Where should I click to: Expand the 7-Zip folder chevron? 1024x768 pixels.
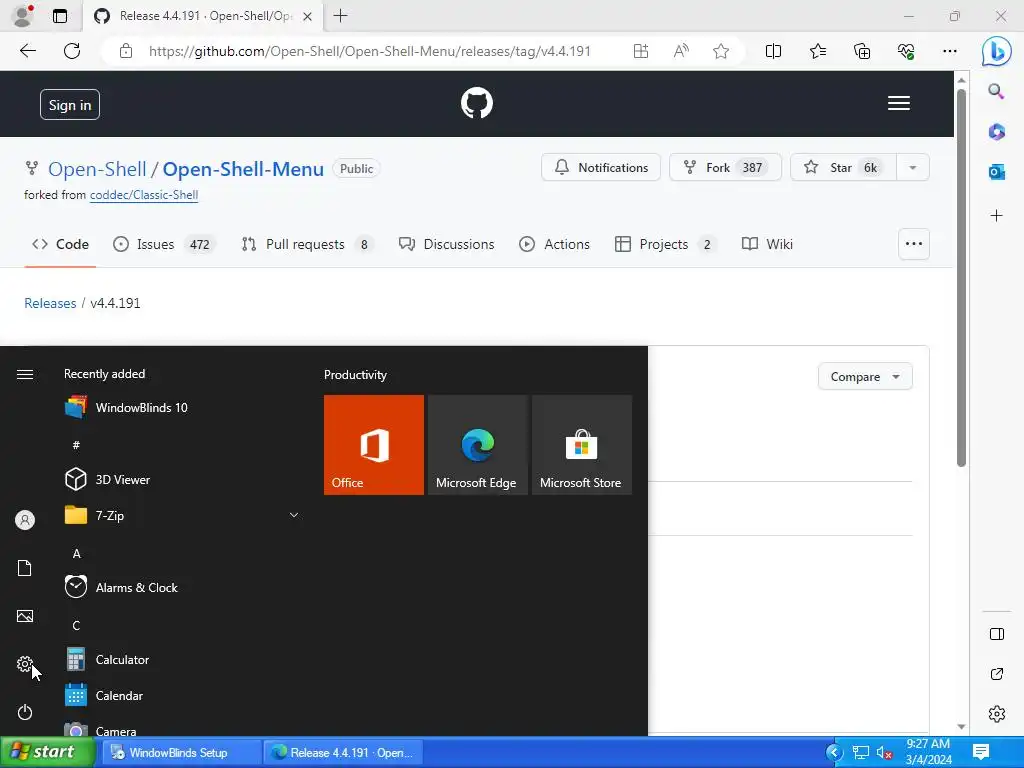[294, 515]
